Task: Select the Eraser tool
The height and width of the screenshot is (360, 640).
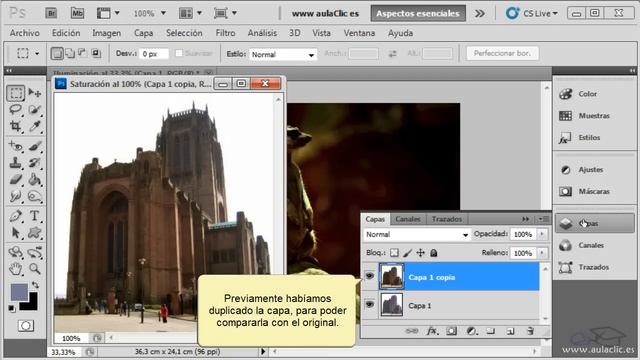Action: (x=16, y=179)
